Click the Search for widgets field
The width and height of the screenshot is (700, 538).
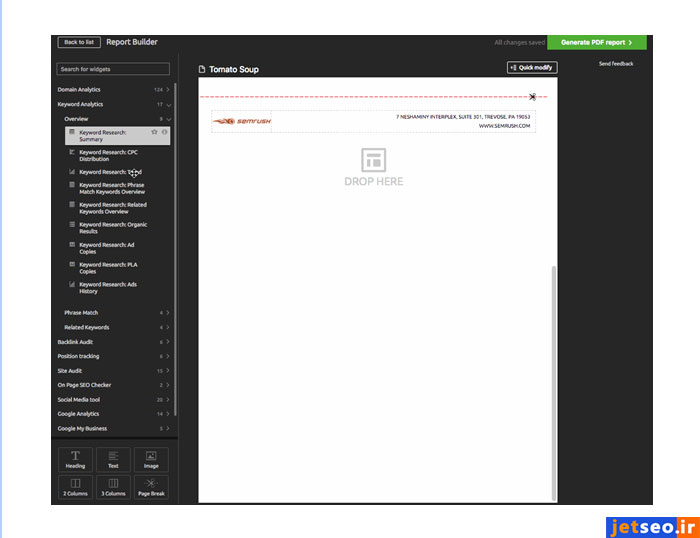[x=113, y=69]
